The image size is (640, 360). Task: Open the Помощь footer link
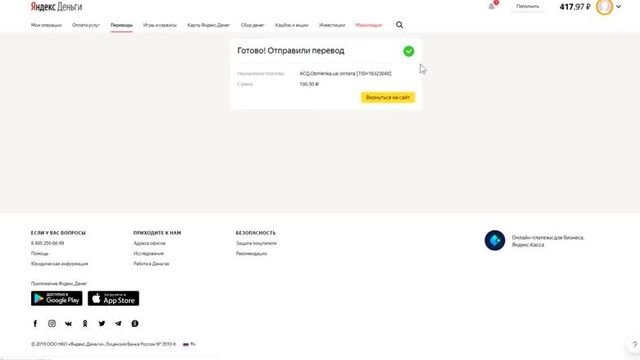(40, 253)
